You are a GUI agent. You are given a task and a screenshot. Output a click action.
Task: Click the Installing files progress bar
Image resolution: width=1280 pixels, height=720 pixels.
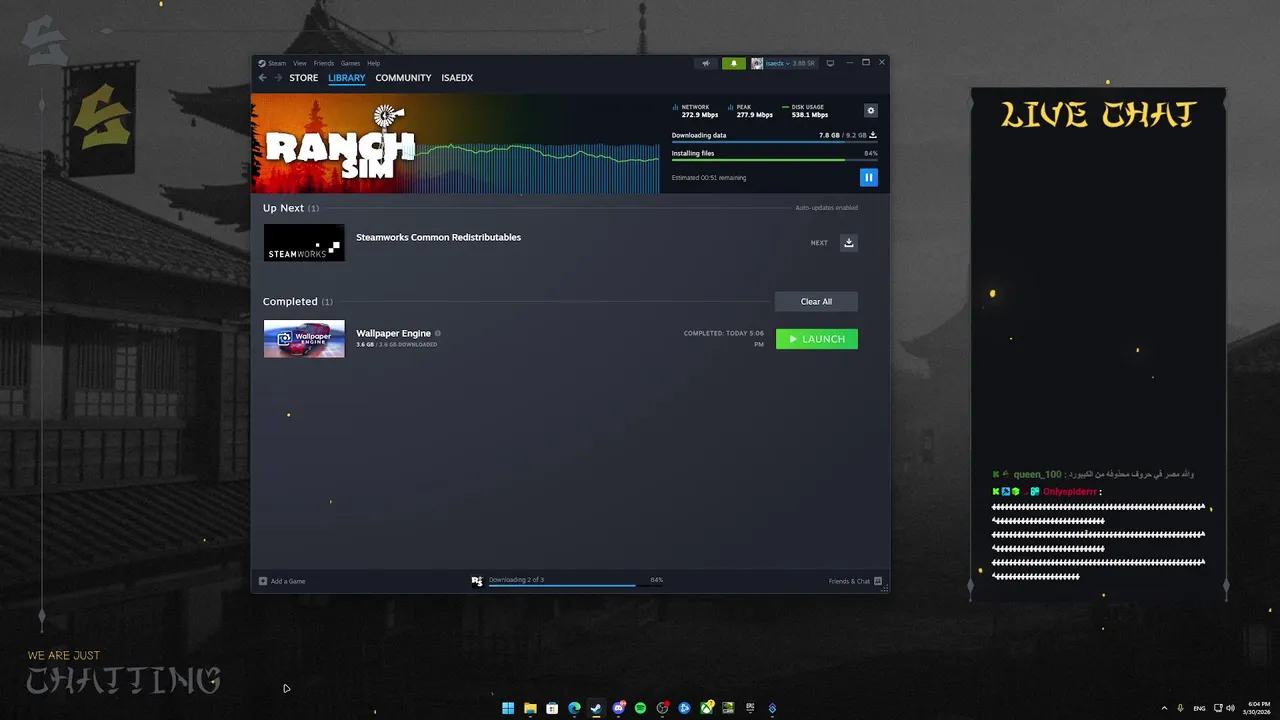tap(775, 159)
